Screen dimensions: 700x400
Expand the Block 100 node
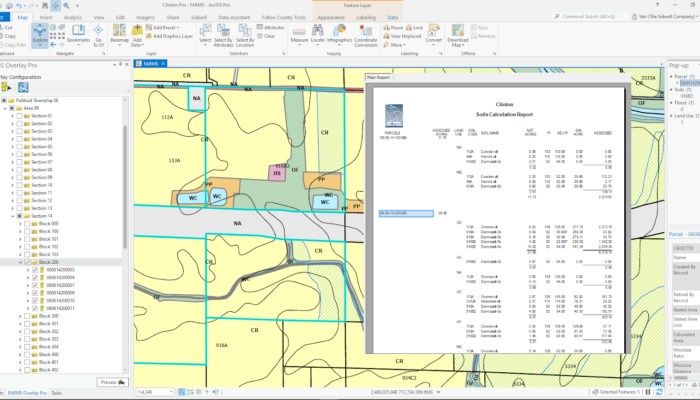click(x=20, y=231)
